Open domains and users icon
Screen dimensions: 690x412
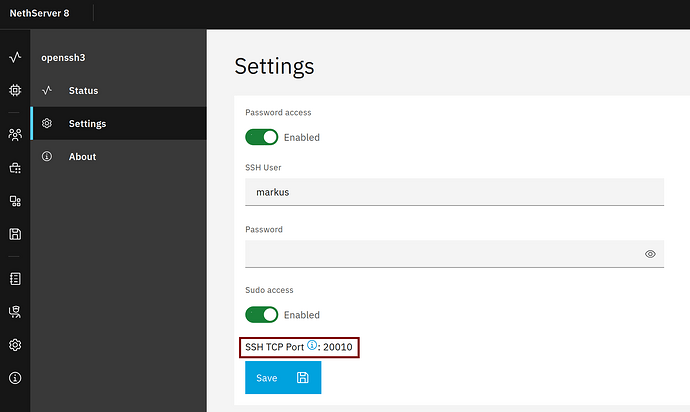coord(15,134)
